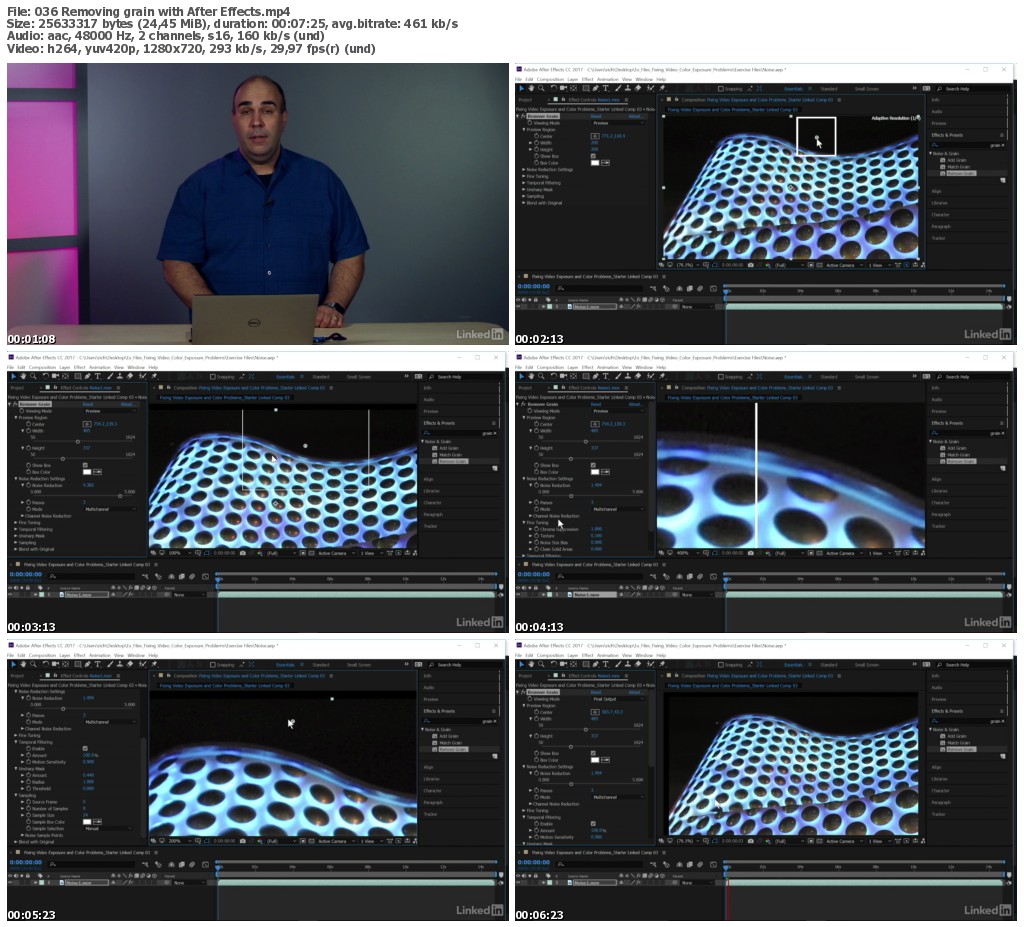Click the Box Color eyedropper in the 00:03:13 frame
This screenshot has height=927, width=1024.
(98, 472)
